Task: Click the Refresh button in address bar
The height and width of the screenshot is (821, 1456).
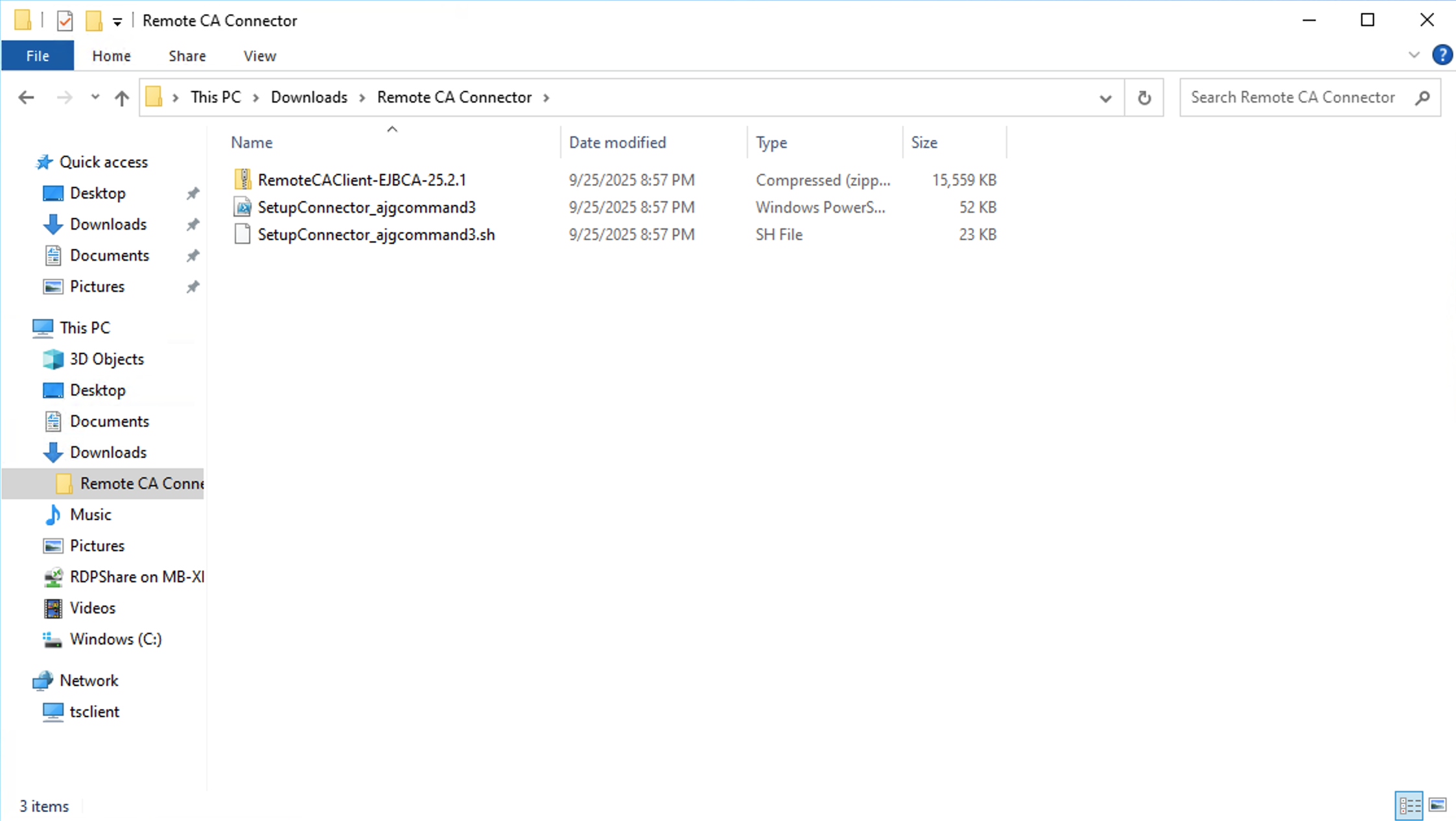Action: [x=1144, y=98]
